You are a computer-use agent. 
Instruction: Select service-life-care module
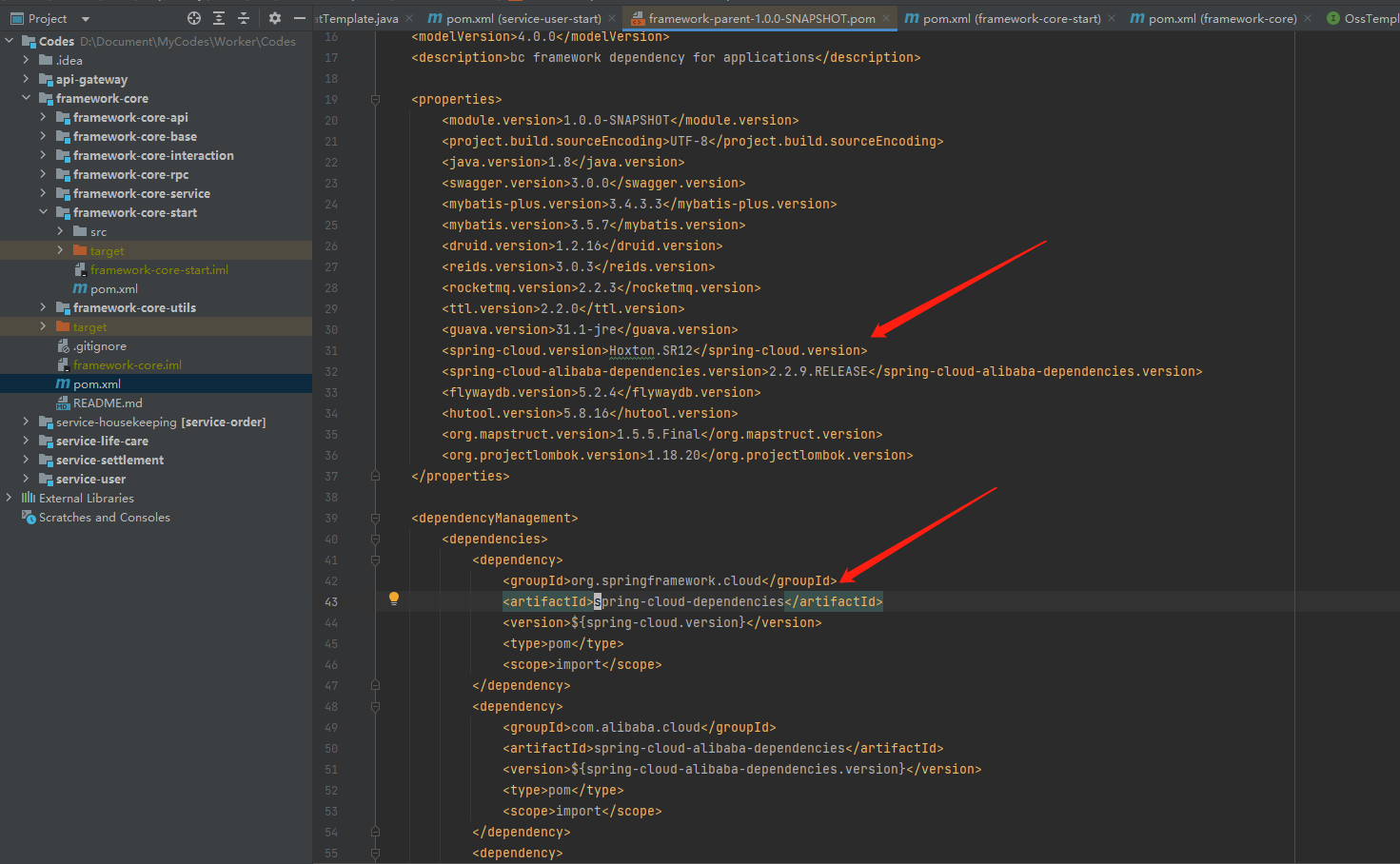click(102, 441)
